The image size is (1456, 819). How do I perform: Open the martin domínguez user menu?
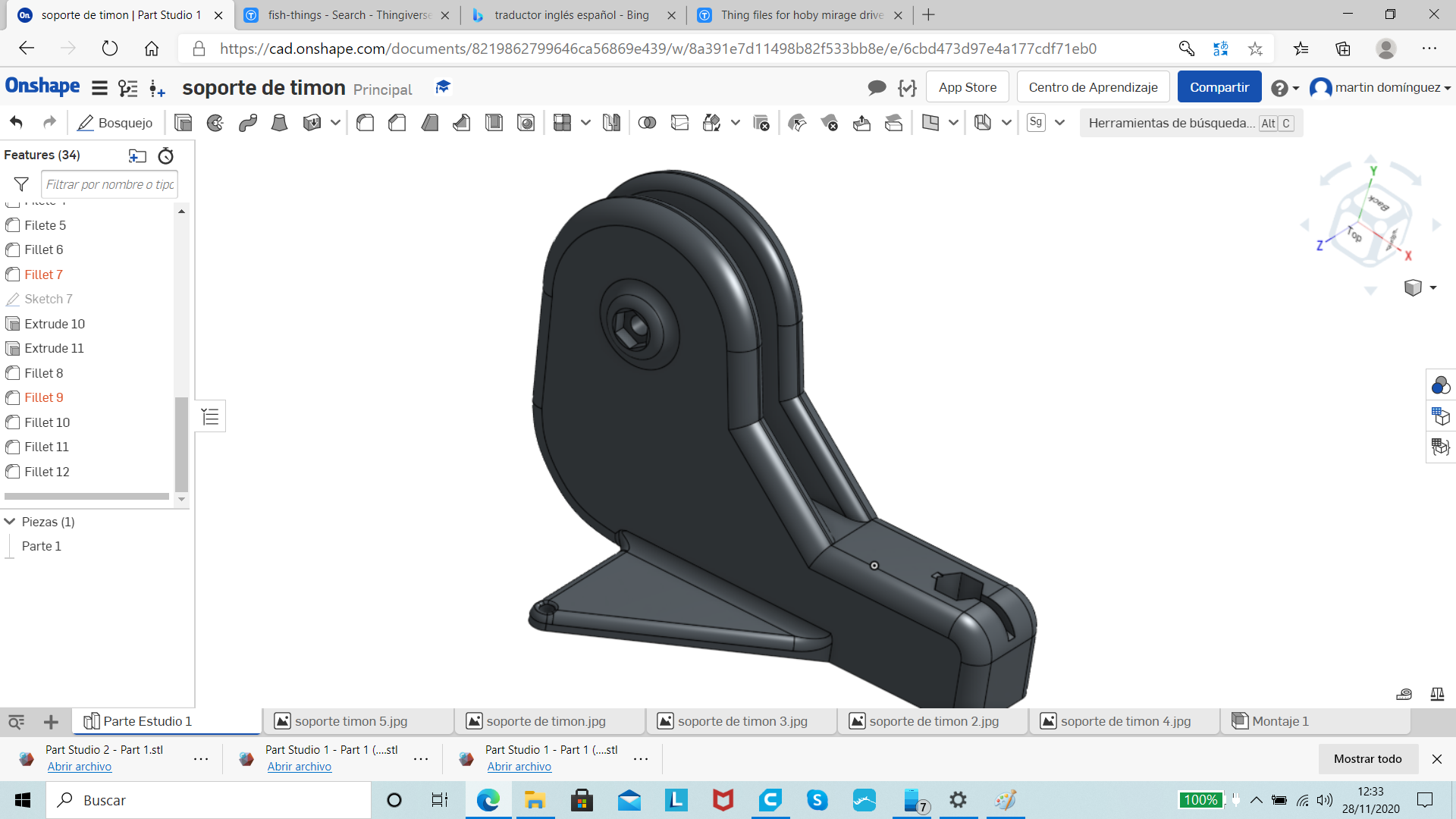coord(1380,88)
